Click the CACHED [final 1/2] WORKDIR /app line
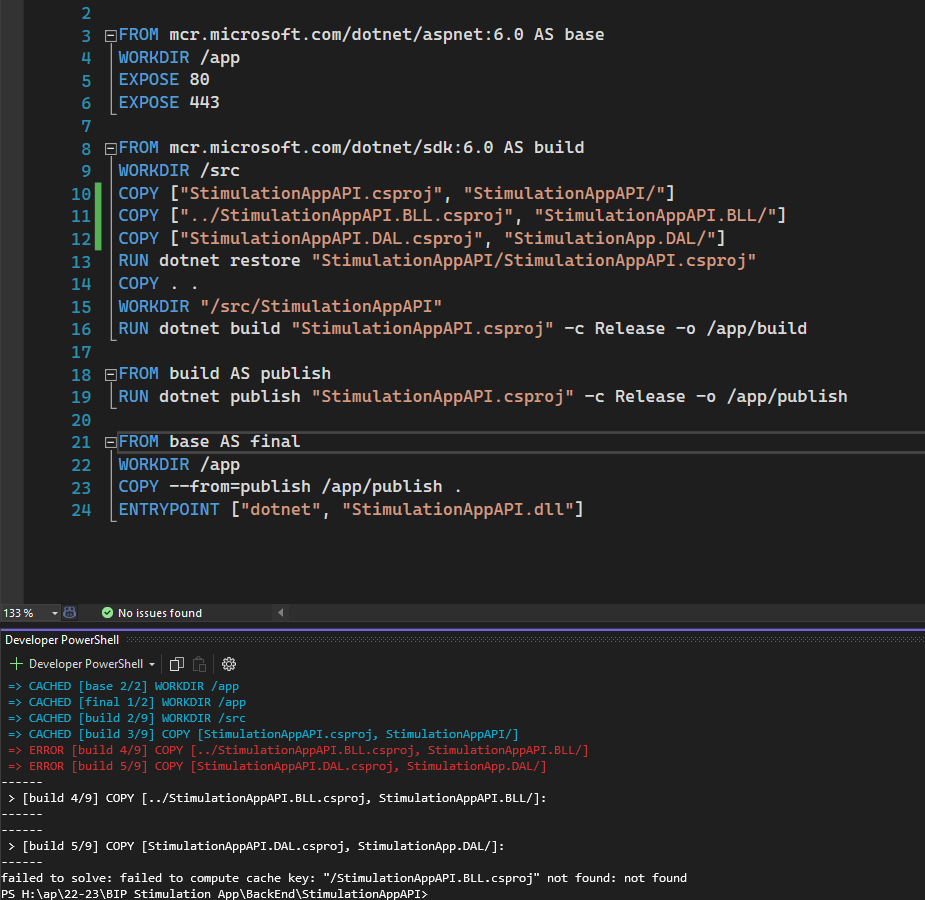Screen dimensions: 925x900 tap(127, 702)
